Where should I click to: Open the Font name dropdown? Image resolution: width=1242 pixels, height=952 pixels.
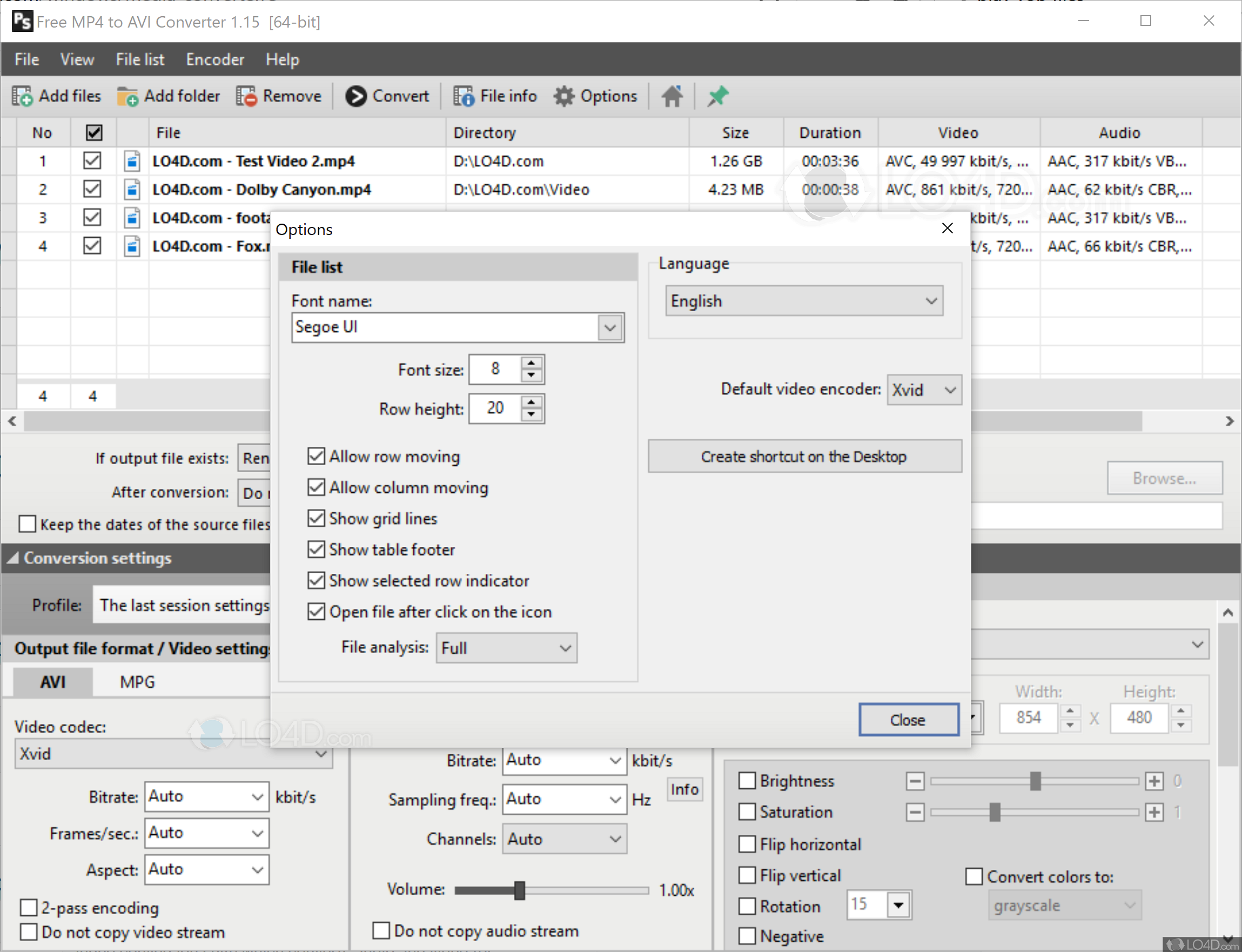(x=610, y=327)
